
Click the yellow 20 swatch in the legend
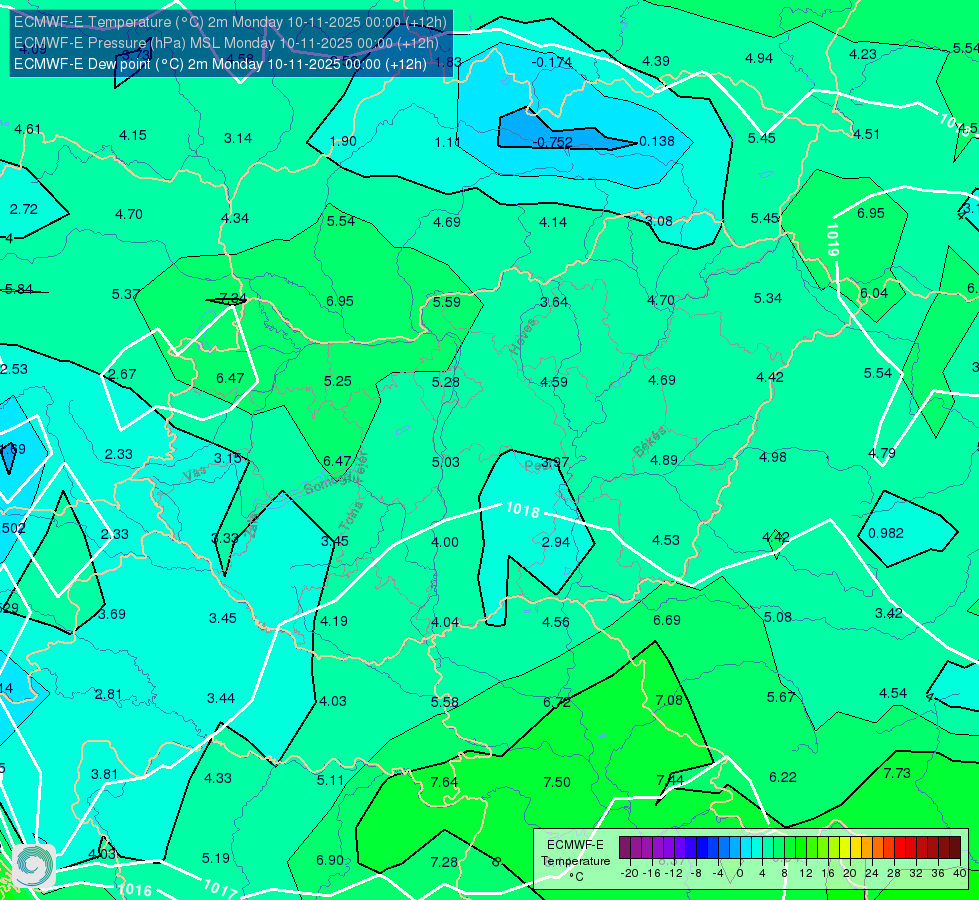[x=845, y=848]
